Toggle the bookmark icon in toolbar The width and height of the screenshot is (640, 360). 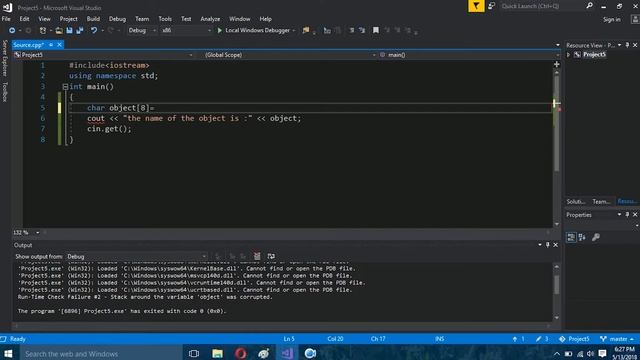point(376,30)
